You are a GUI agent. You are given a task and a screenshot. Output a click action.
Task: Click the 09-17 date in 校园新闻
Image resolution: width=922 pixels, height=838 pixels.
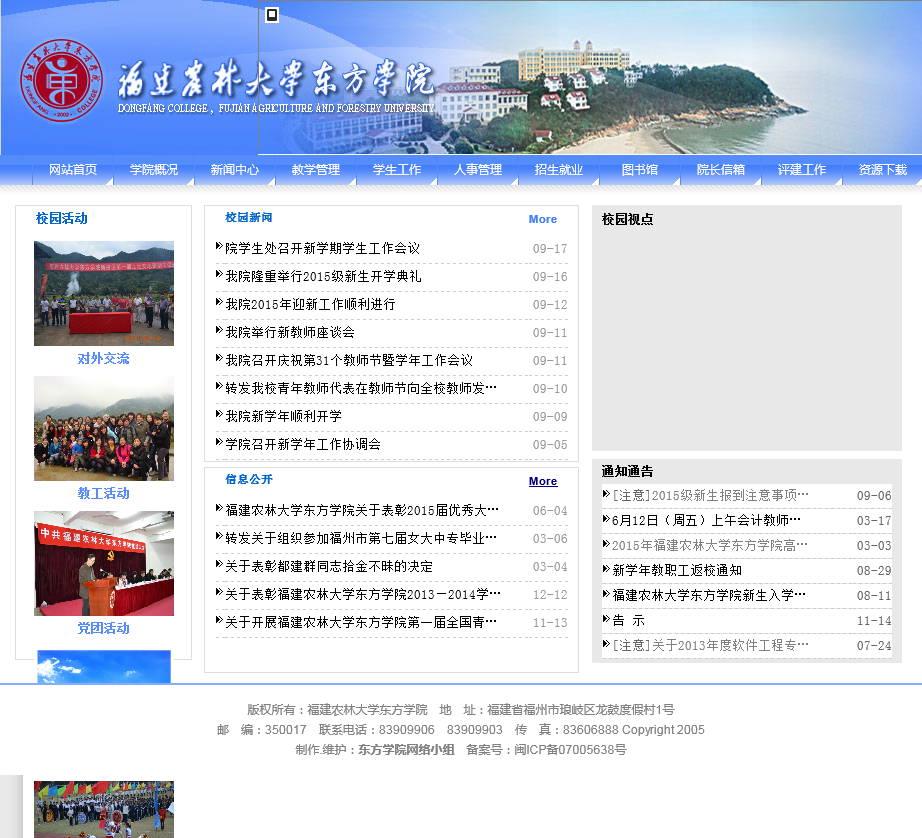click(x=550, y=249)
